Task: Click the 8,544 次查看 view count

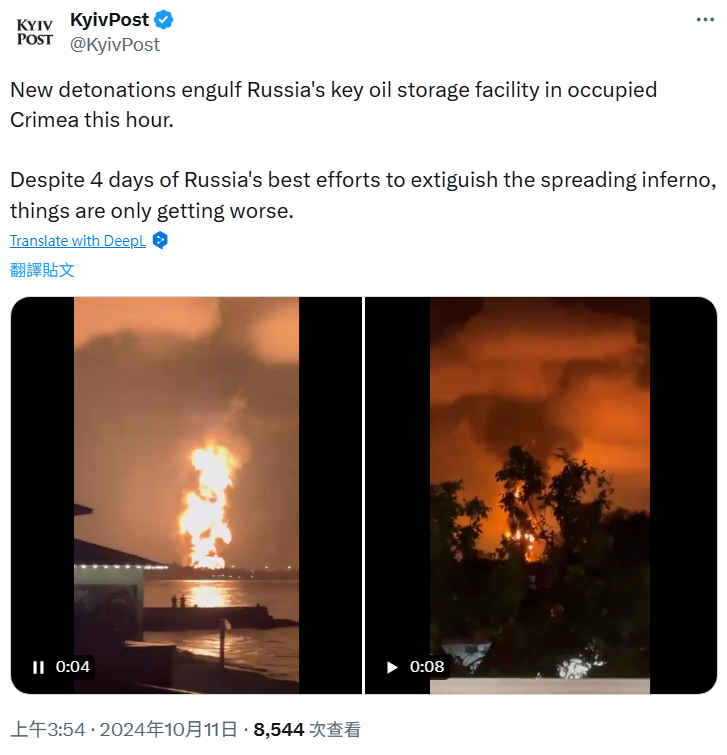Action: 307,730
